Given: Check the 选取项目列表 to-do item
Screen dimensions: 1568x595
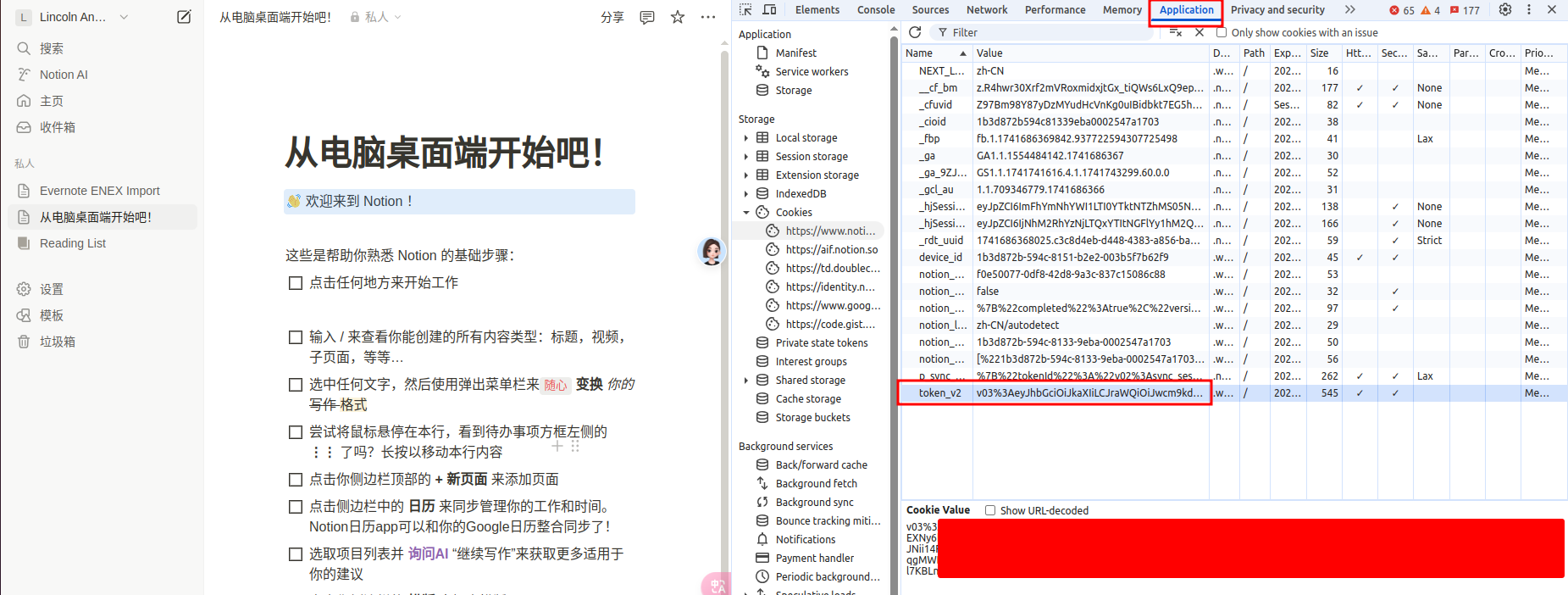Looking at the screenshot, I should point(296,554).
